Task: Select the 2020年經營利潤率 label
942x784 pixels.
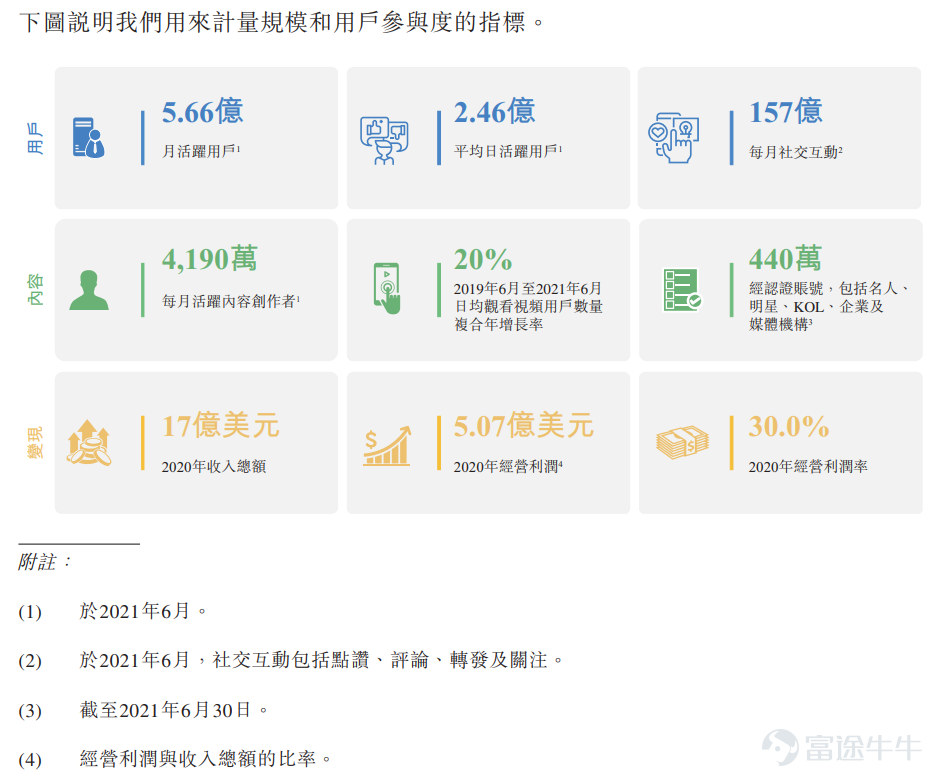Action: (x=807, y=466)
